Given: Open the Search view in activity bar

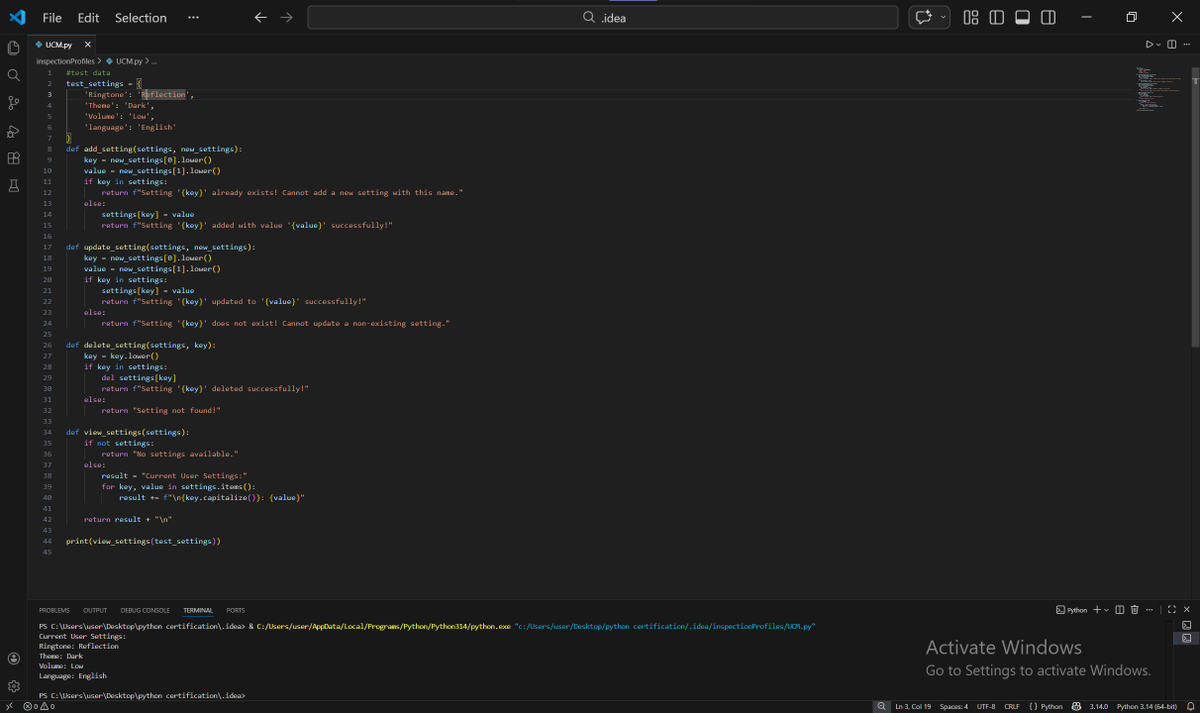Looking at the screenshot, I should tap(14, 75).
